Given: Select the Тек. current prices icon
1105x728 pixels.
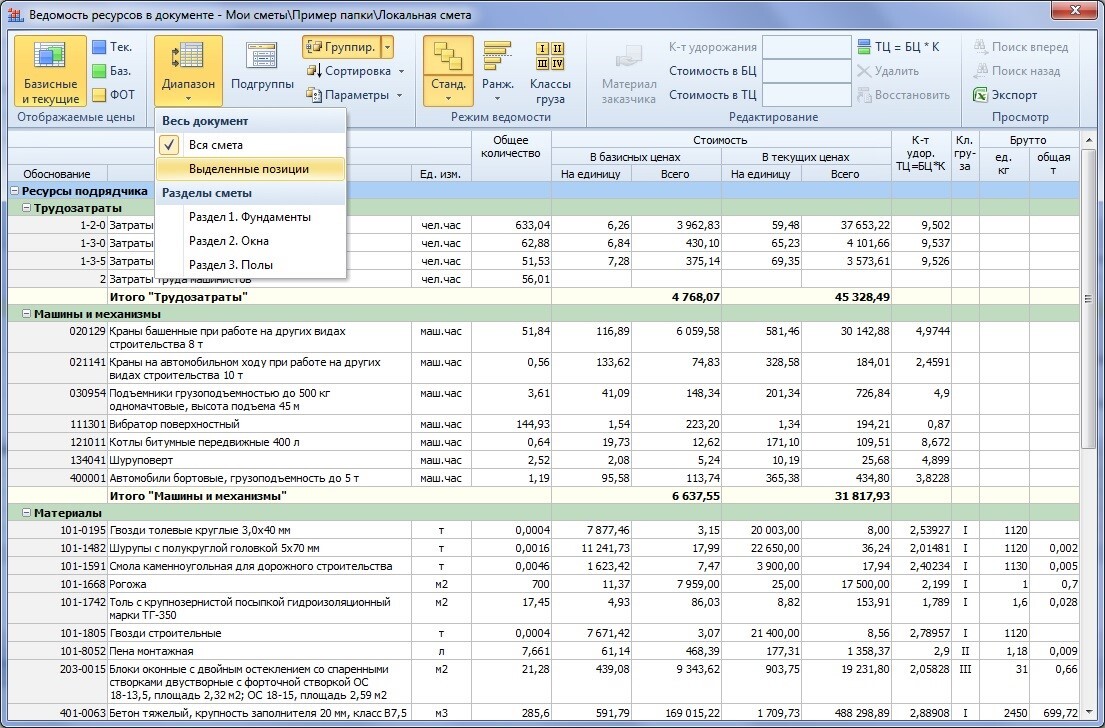Looking at the screenshot, I should (100, 47).
